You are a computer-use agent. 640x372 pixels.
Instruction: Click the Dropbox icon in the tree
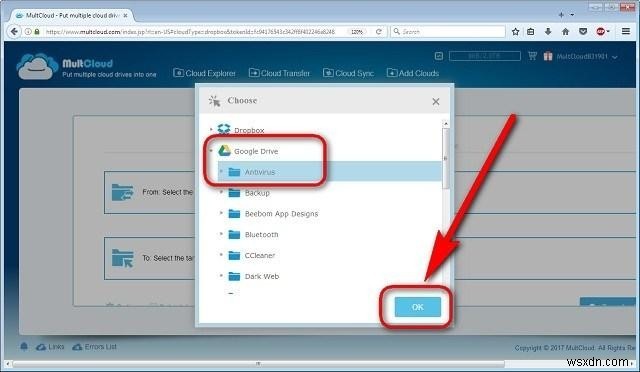224,129
